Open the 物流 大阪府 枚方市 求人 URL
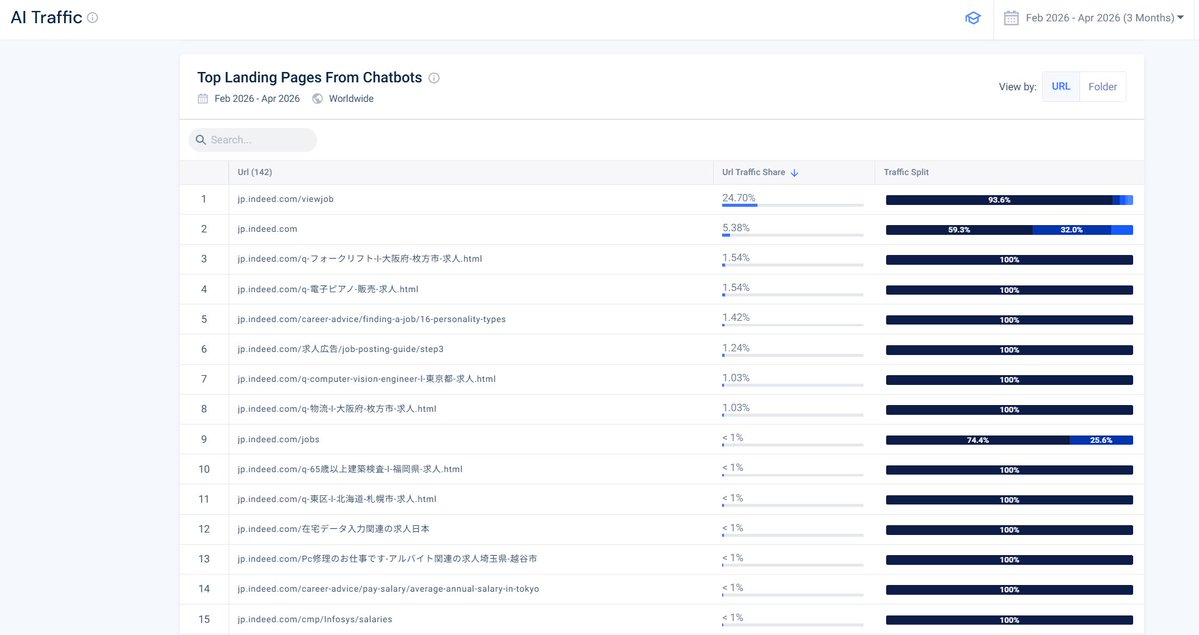This screenshot has width=1199, height=635. 336,409
